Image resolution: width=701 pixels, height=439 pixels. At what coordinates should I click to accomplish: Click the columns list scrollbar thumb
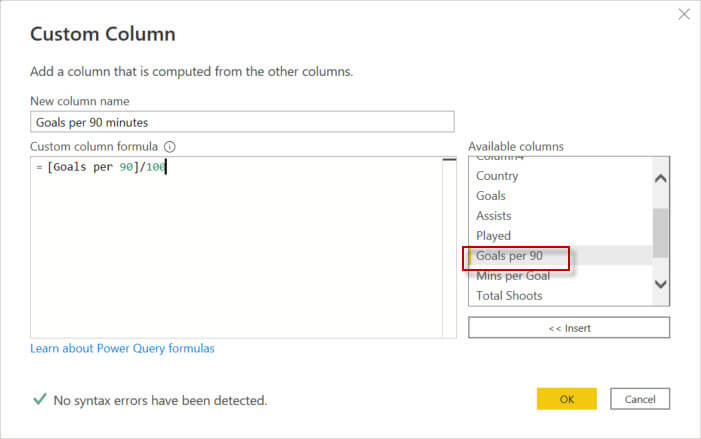pos(661,233)
